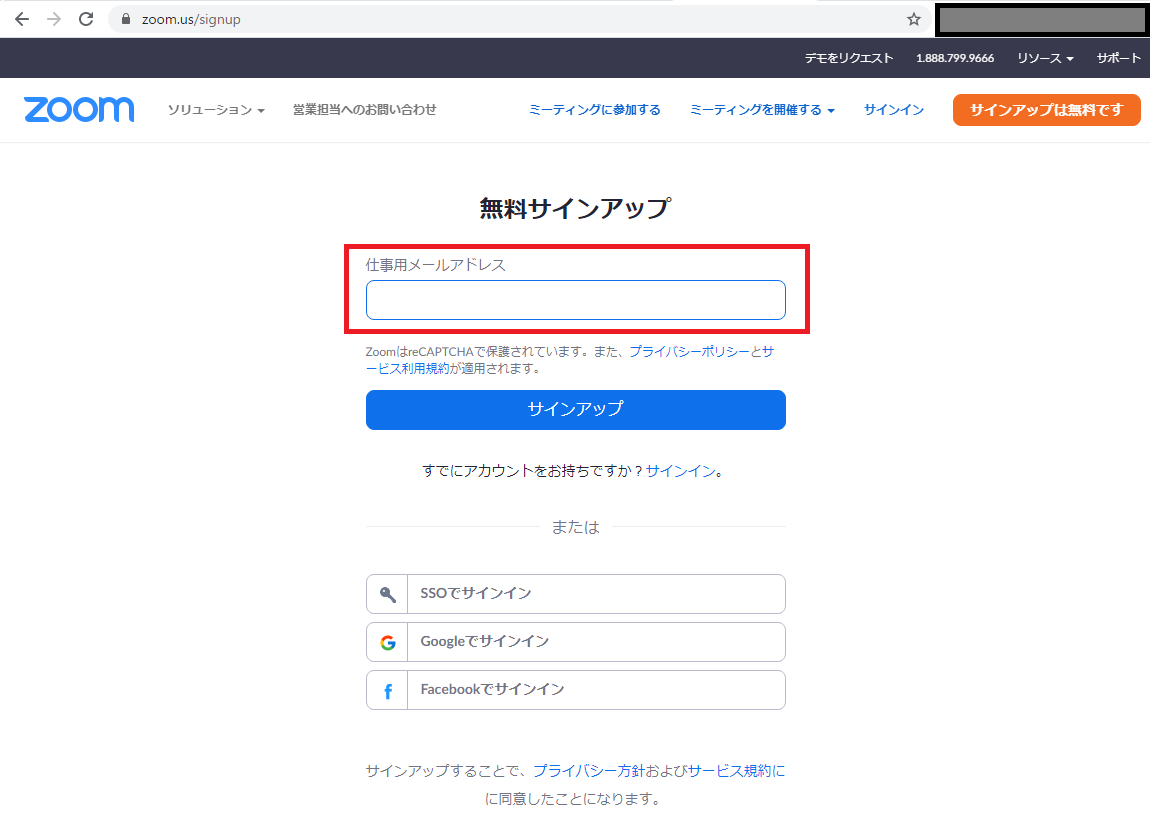The image size is (1150, 822).
Task: Choose Facebookでサインイン
Action: (576, 690)
